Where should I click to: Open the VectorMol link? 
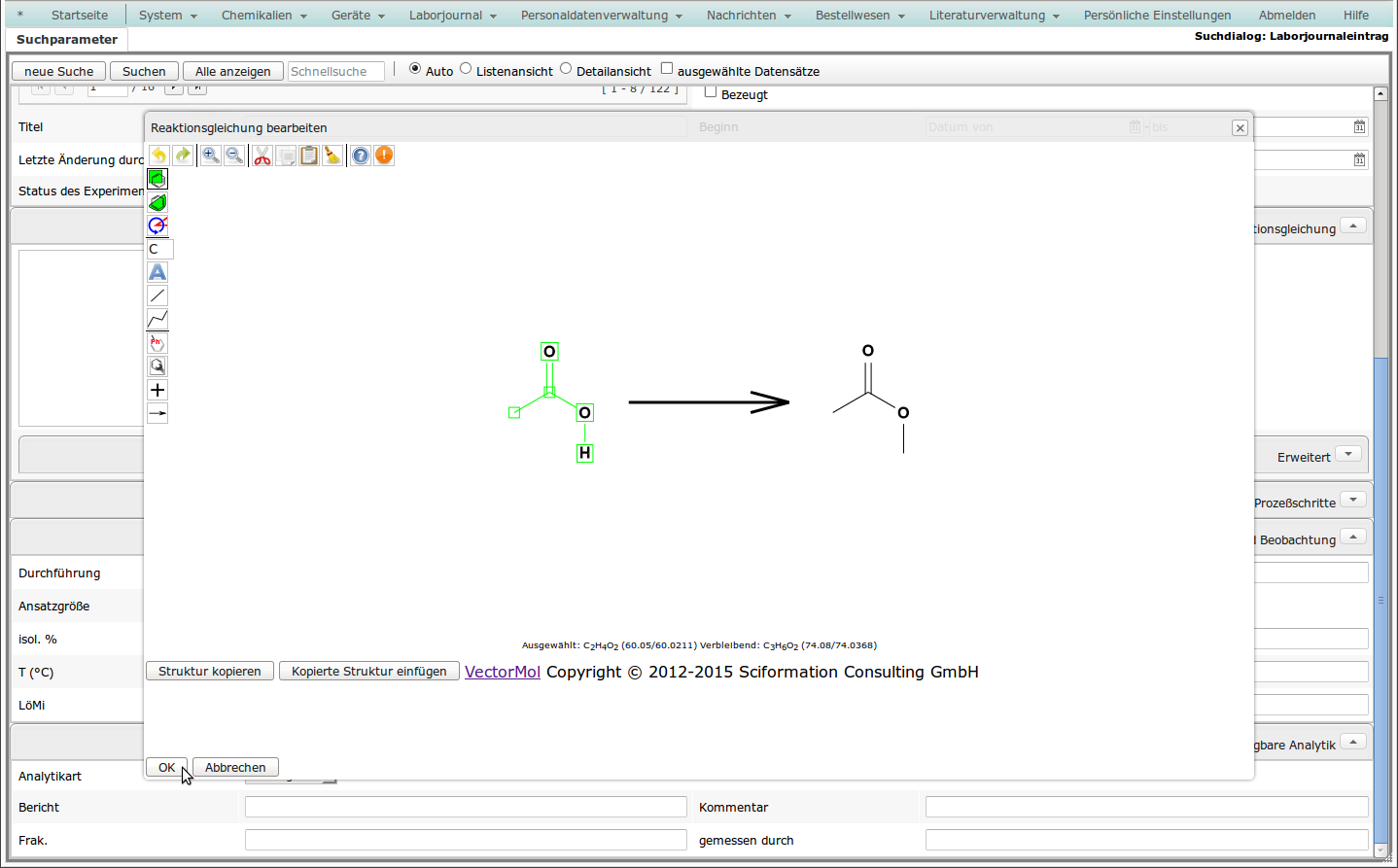pos(502,672)
